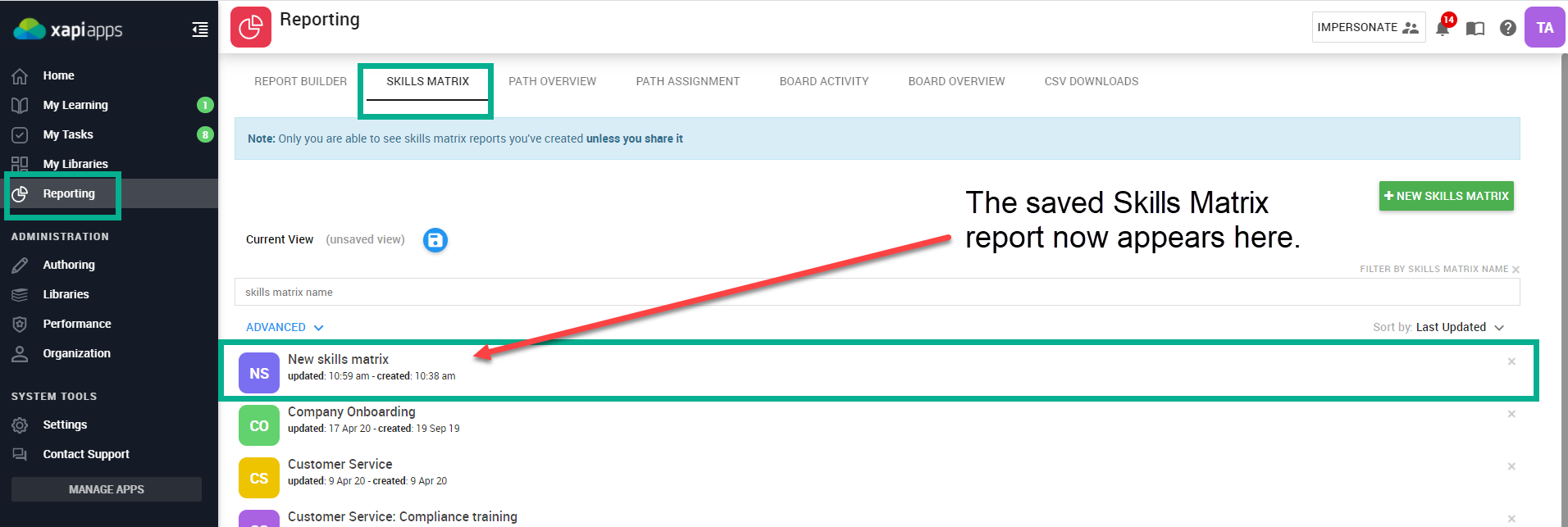The height and width of the screenshot is (527, 1568).
Task: Open the help question mark icon
Action: tap(1507, 28)
